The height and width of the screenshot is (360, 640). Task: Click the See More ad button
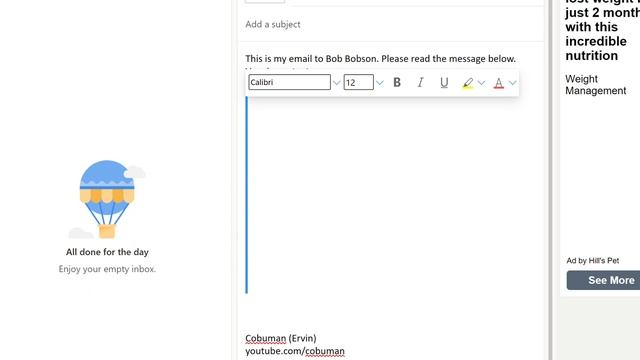[603, 280]
